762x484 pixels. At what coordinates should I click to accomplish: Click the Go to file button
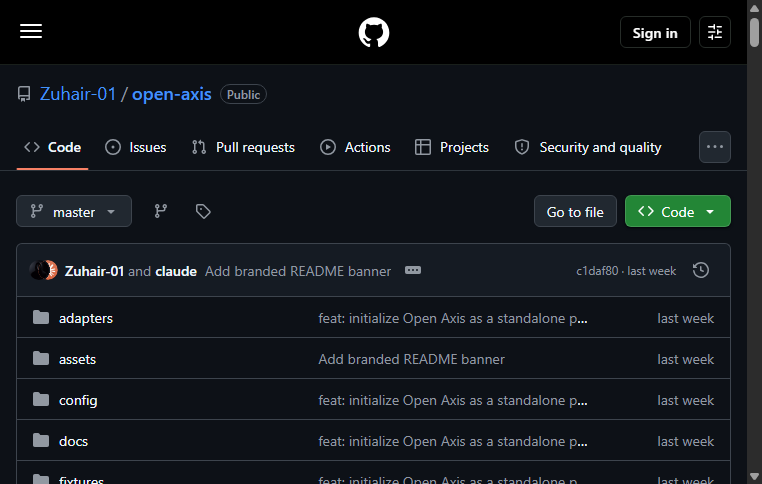[575, 211]
